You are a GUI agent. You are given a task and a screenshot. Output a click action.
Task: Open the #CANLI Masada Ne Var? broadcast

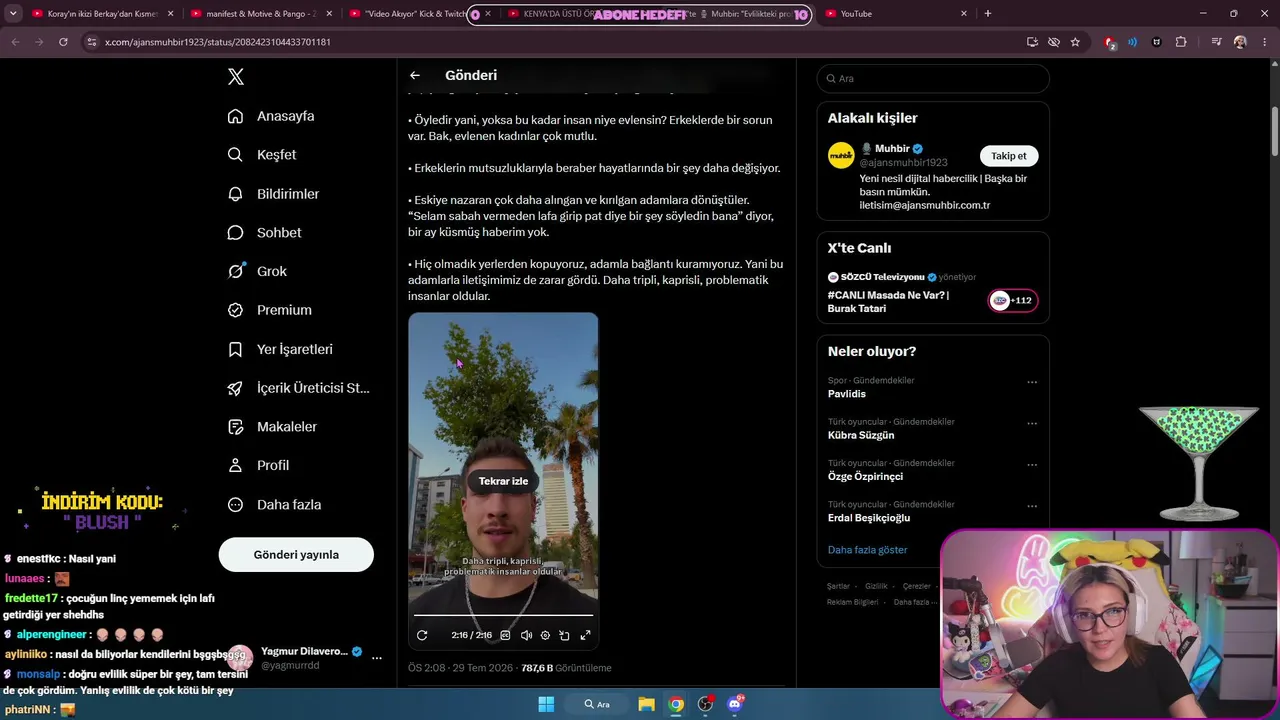(889, 302)
